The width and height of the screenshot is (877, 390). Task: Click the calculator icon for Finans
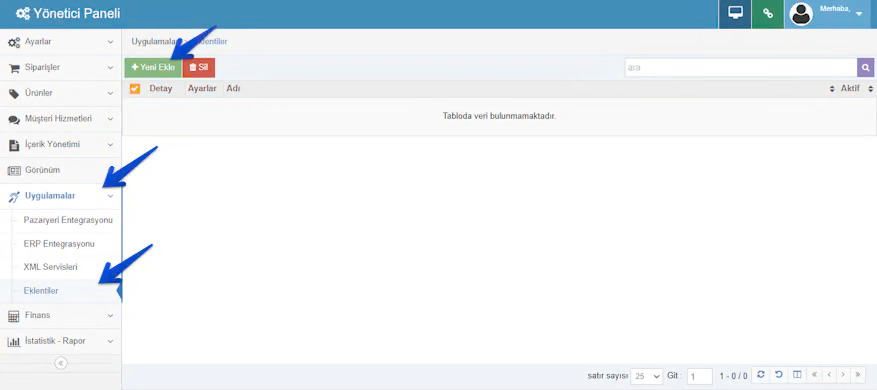coord(14,316)
